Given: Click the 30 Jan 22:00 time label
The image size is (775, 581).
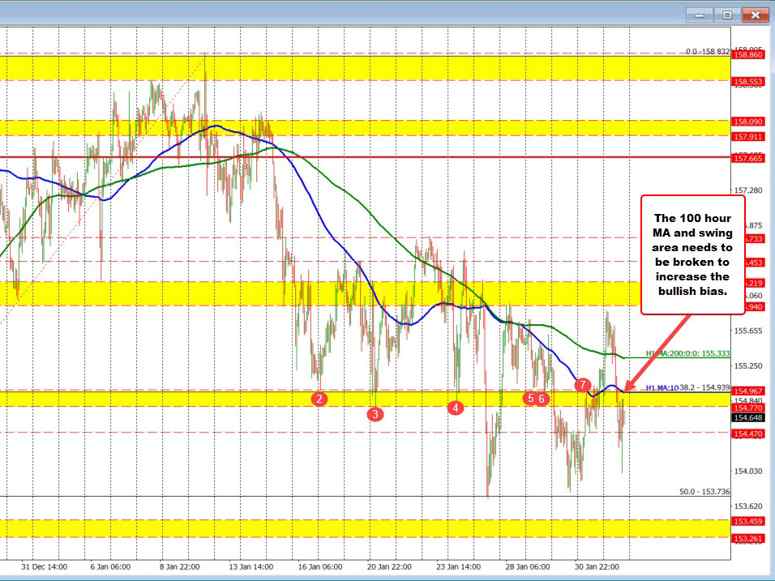Looking at the screenshot, I should coord(597,567).
